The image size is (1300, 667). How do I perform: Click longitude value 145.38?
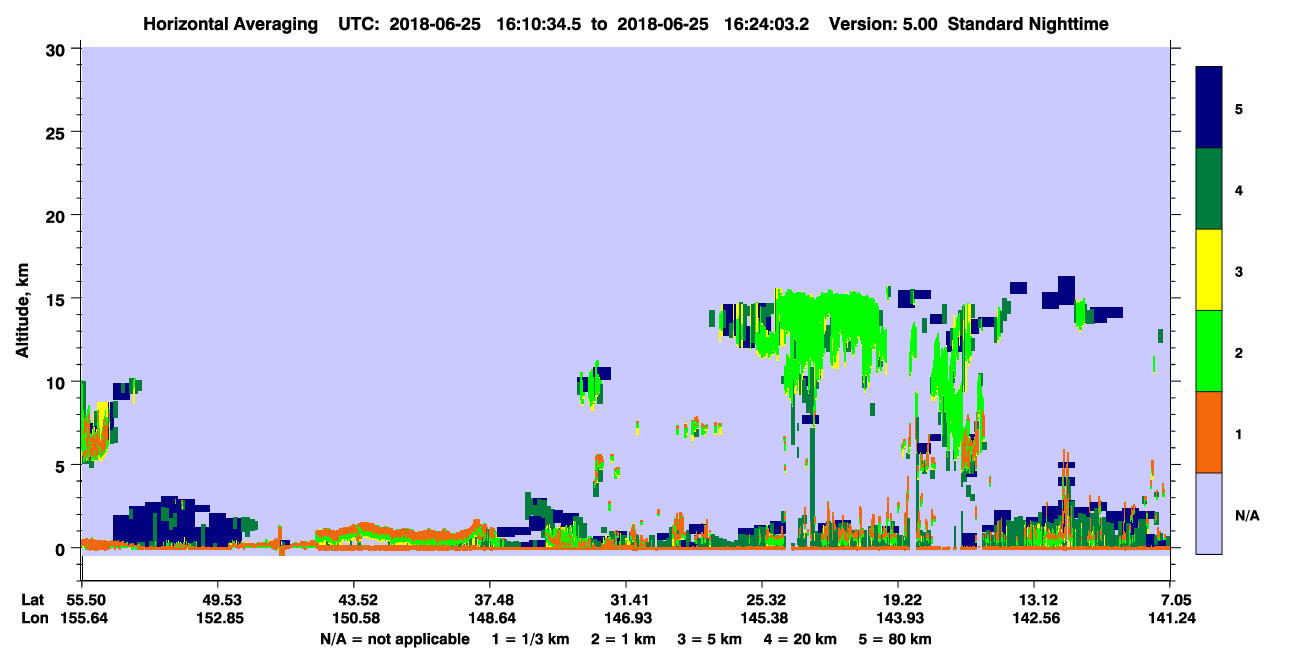[762, 618]
